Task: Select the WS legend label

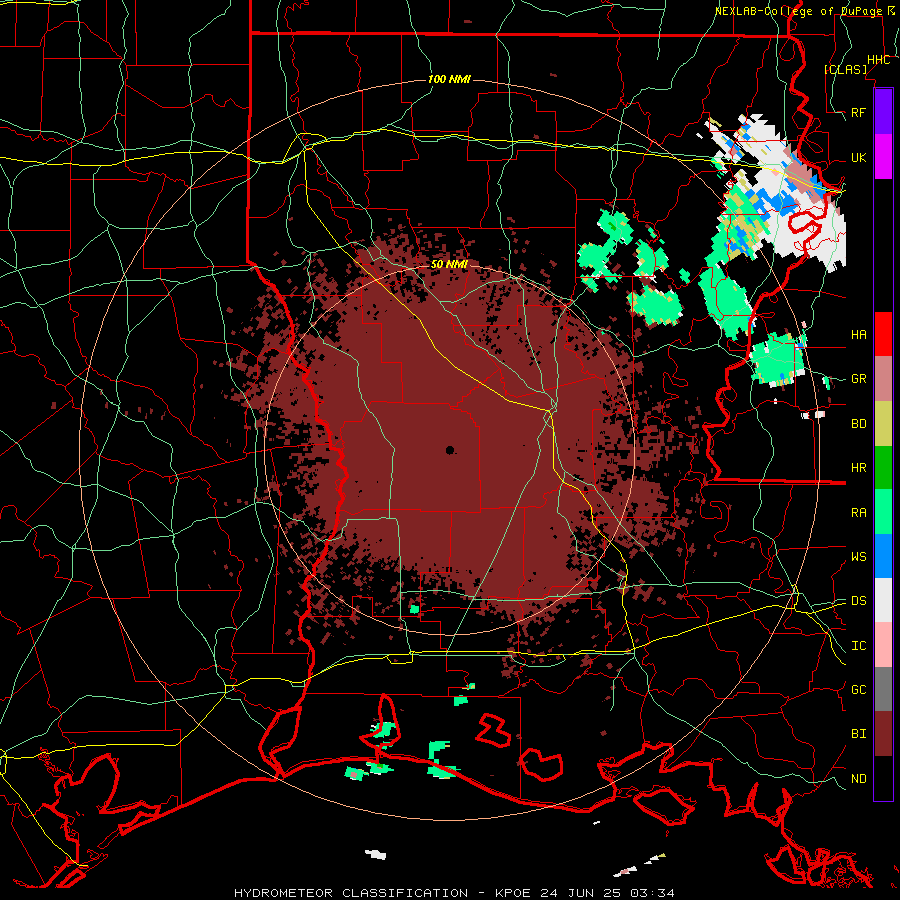Action: pyautogui.click(x=859, y=556)
